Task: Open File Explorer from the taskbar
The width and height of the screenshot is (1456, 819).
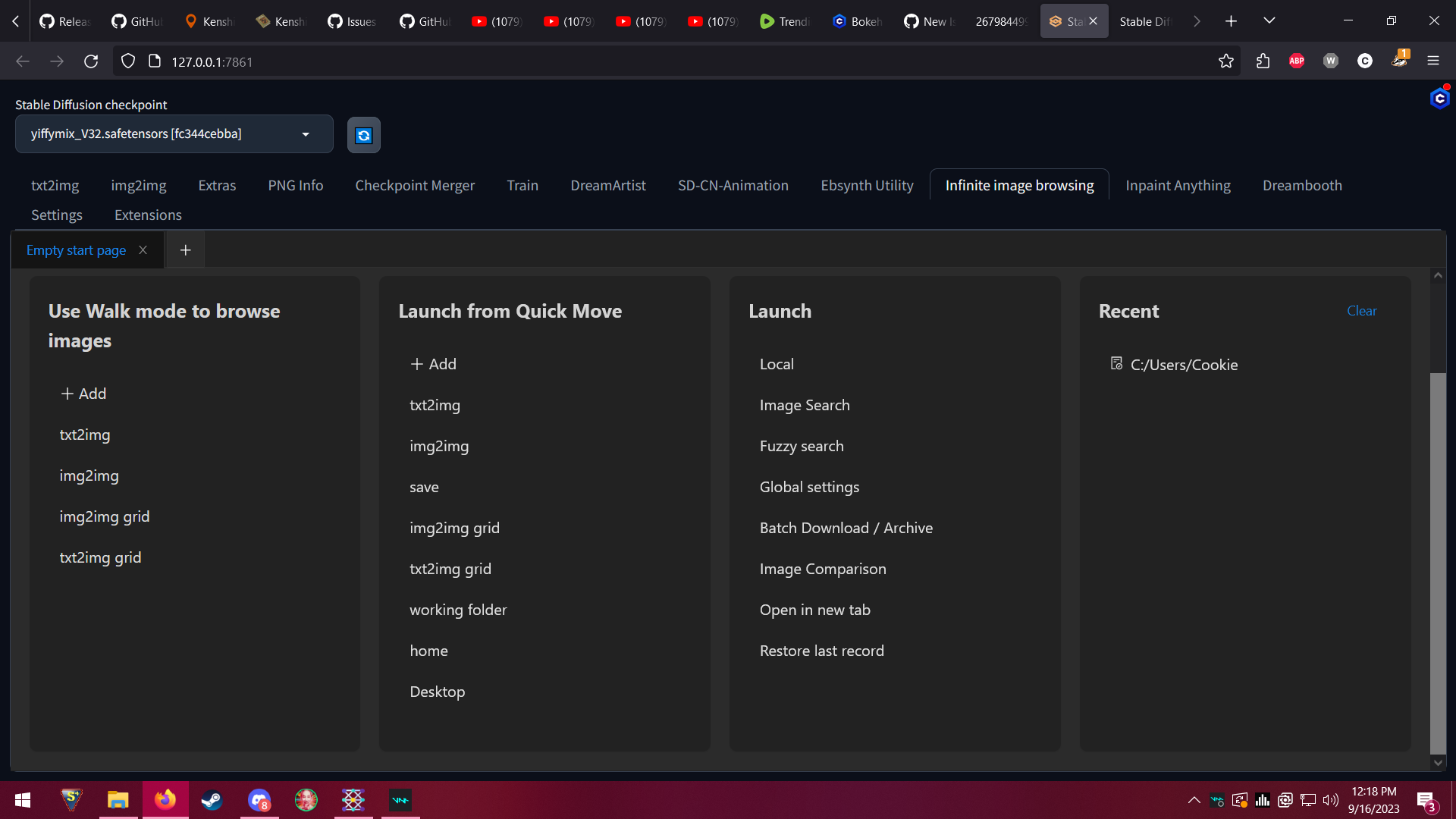Action: 118,800
